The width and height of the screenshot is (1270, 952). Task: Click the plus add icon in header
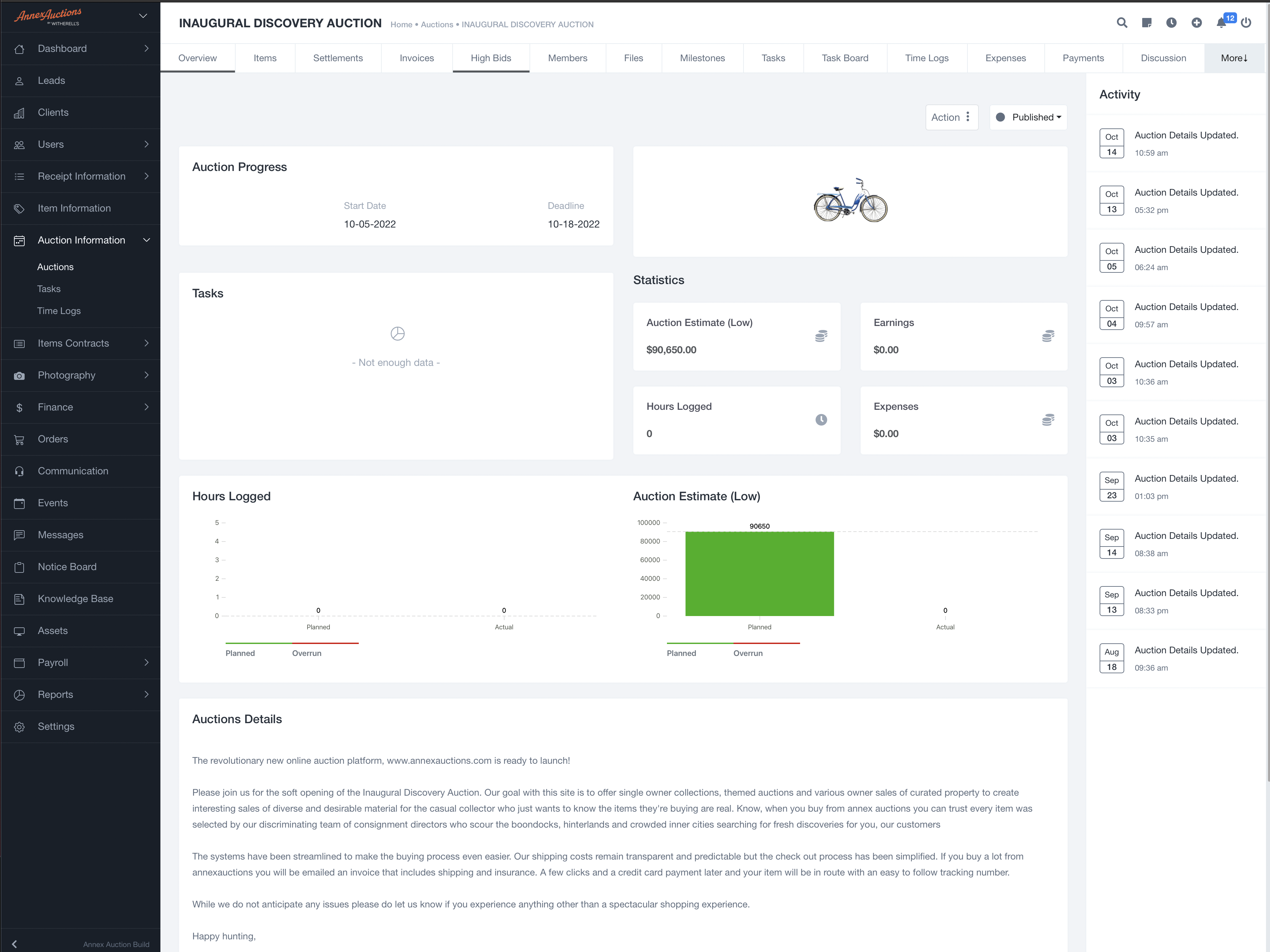(x=1196, y=23)
